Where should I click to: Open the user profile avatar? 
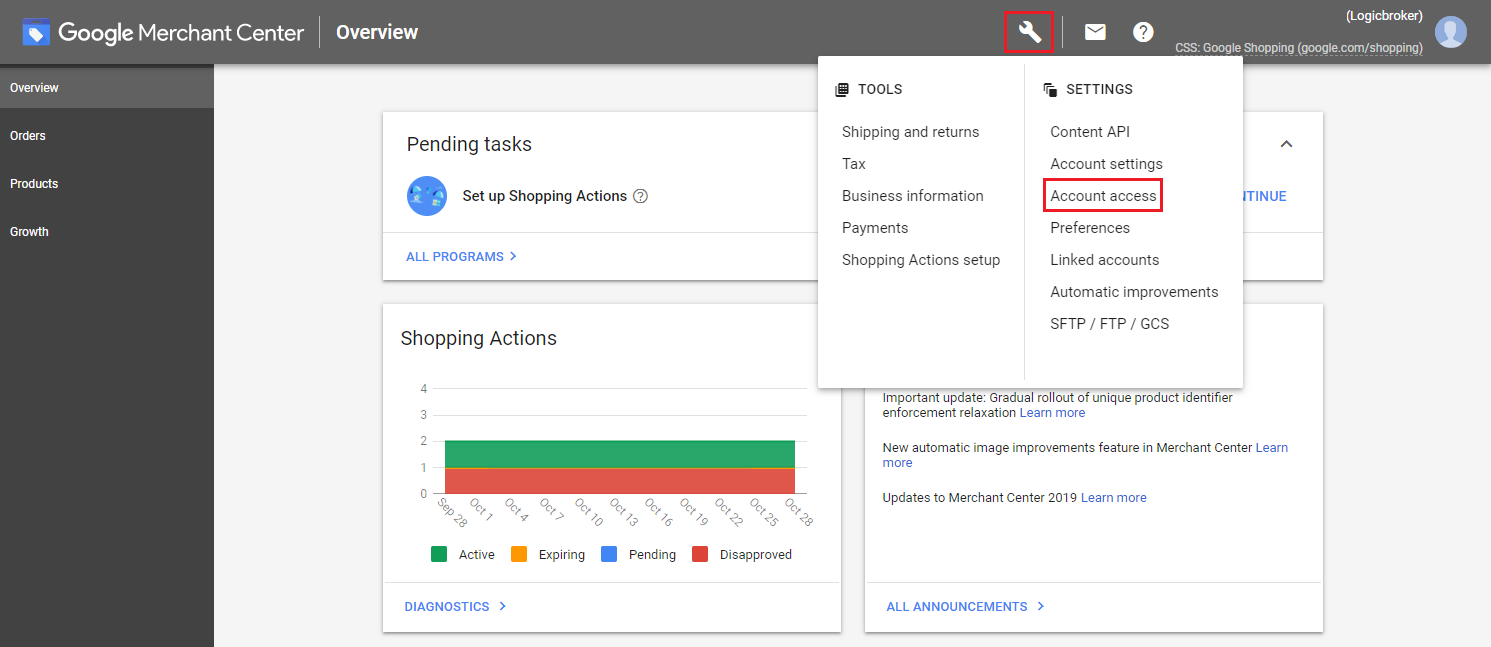tap(1450, 32)
